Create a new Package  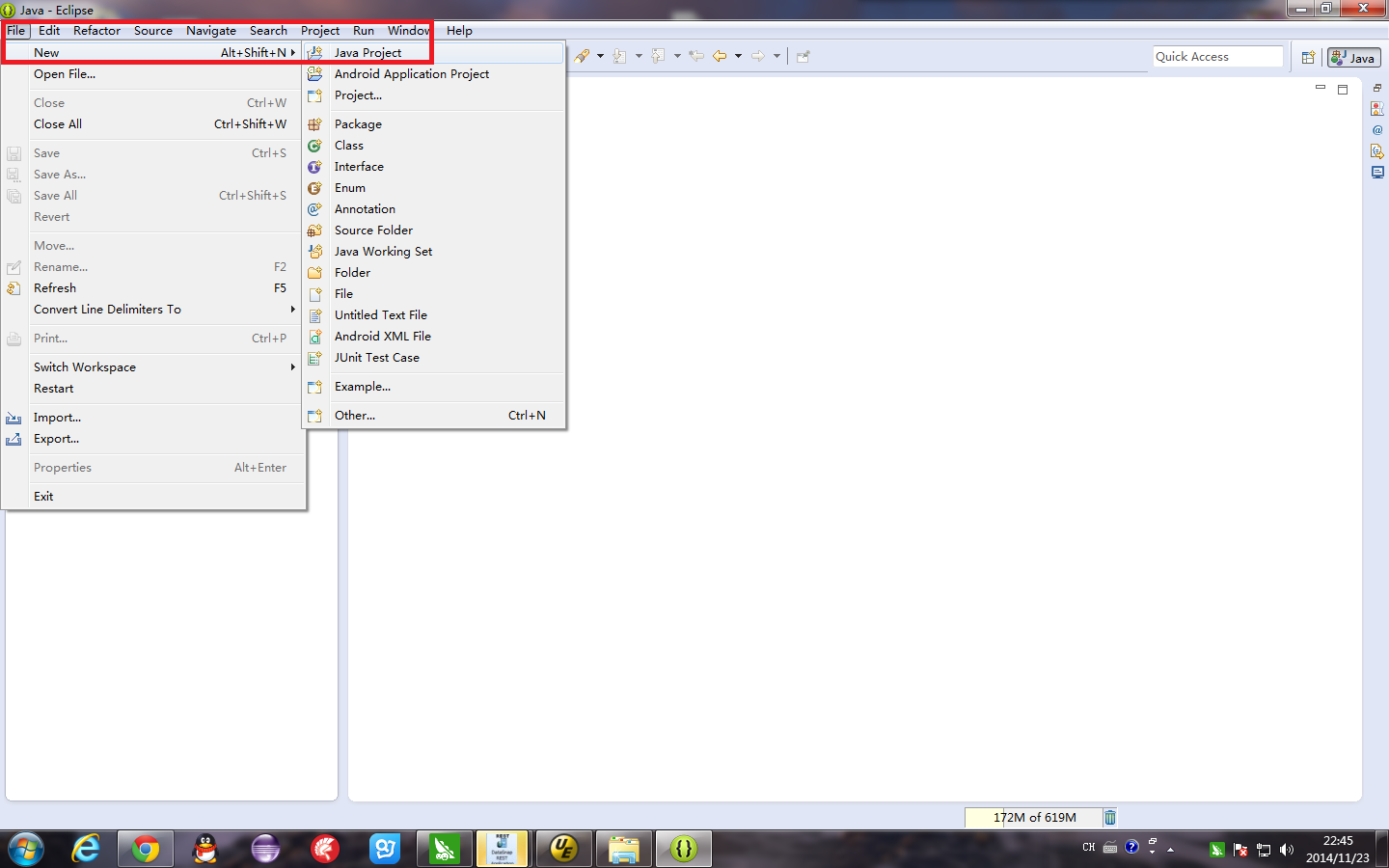click(x=434, y=124)
